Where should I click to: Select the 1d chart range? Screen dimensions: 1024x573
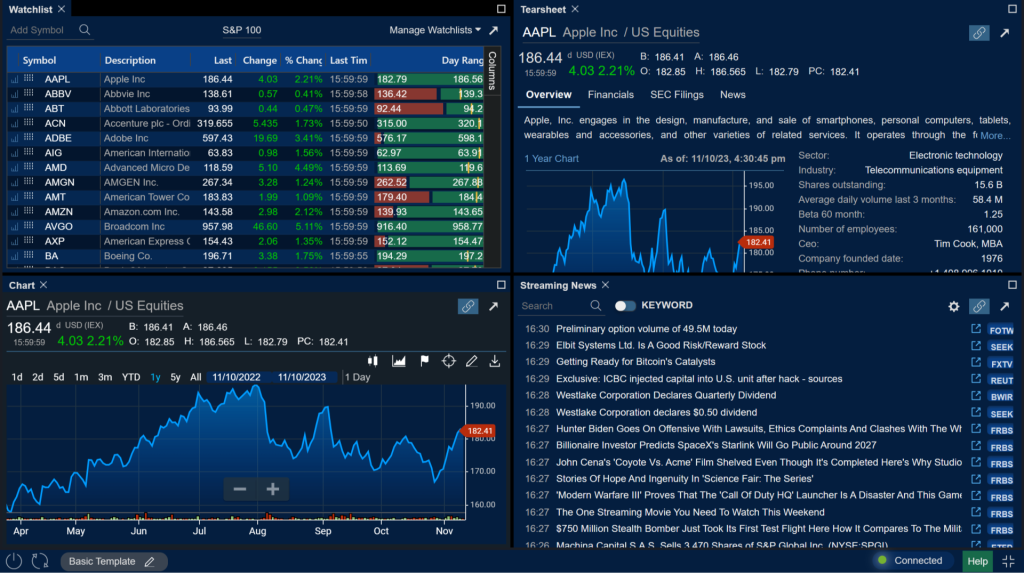coord(17,377)
